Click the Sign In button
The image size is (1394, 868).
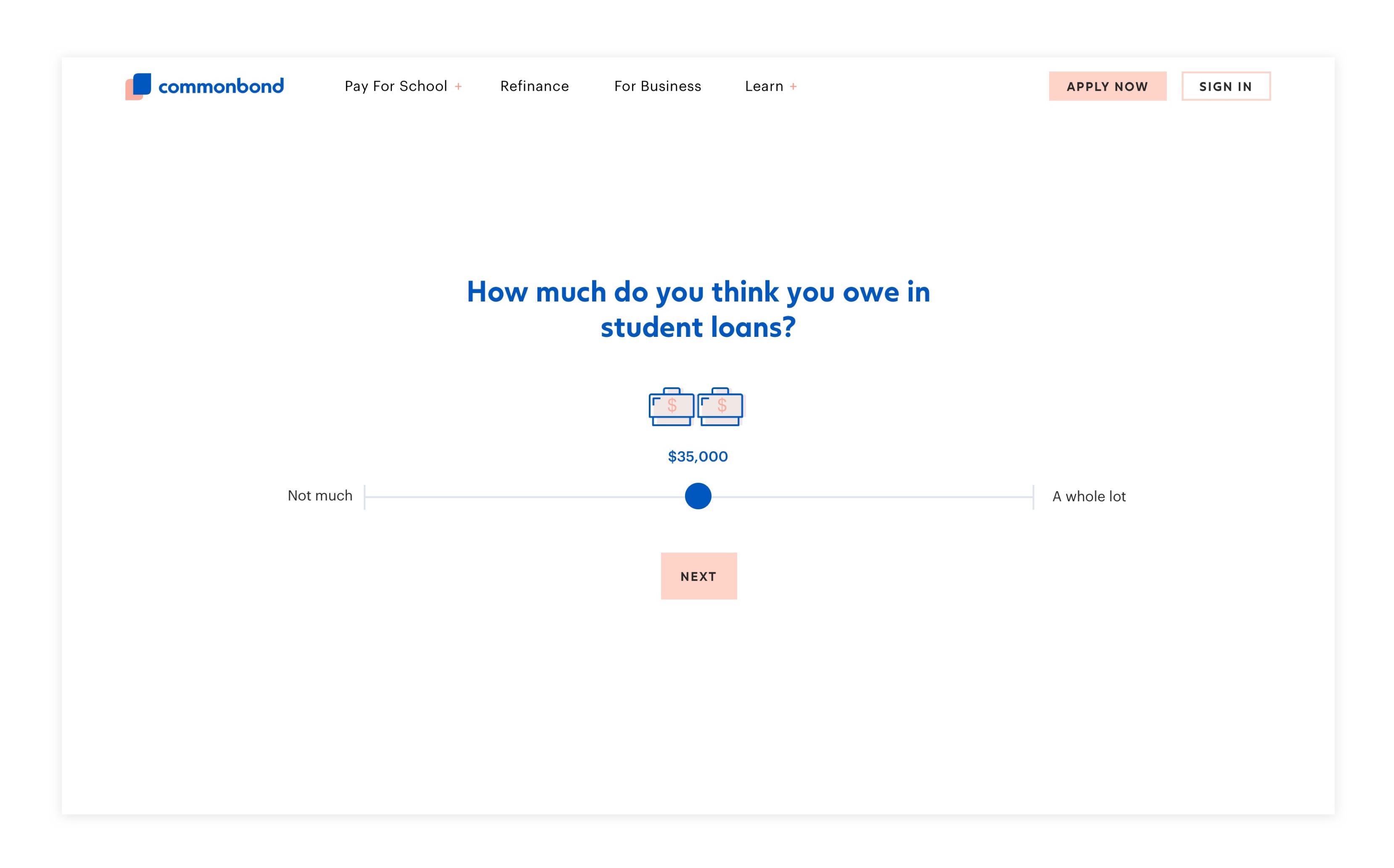1225,86
